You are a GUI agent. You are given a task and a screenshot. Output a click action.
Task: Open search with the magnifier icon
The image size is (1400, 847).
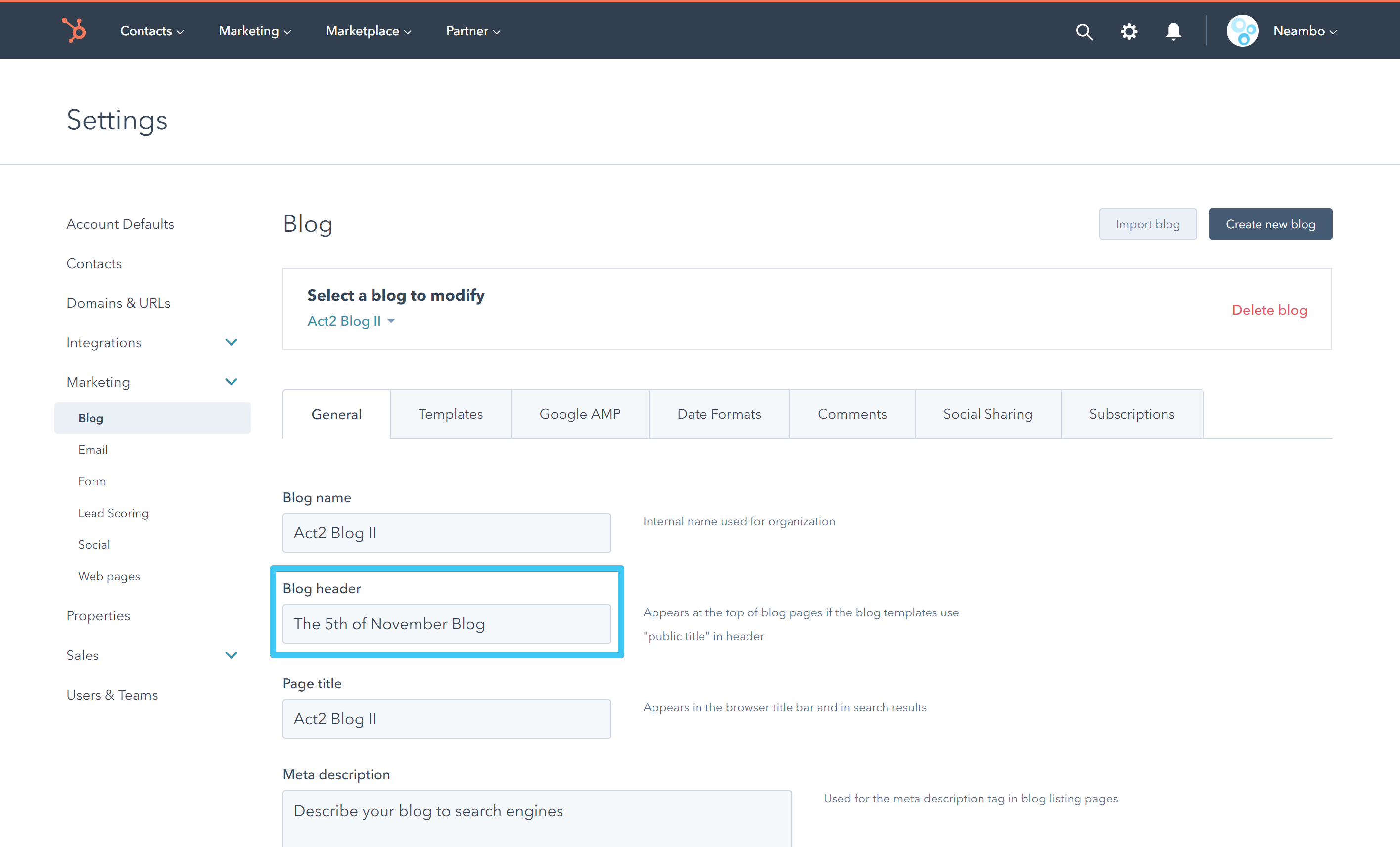(x=1084, y=31)
